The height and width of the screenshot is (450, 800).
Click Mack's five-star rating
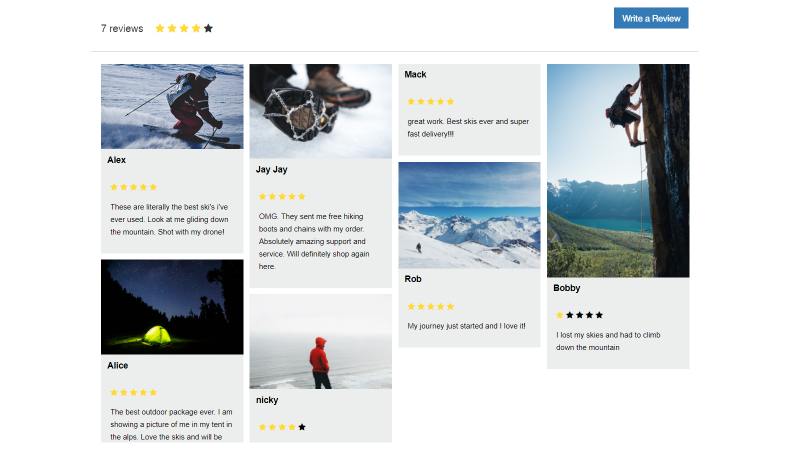[431, 102]
